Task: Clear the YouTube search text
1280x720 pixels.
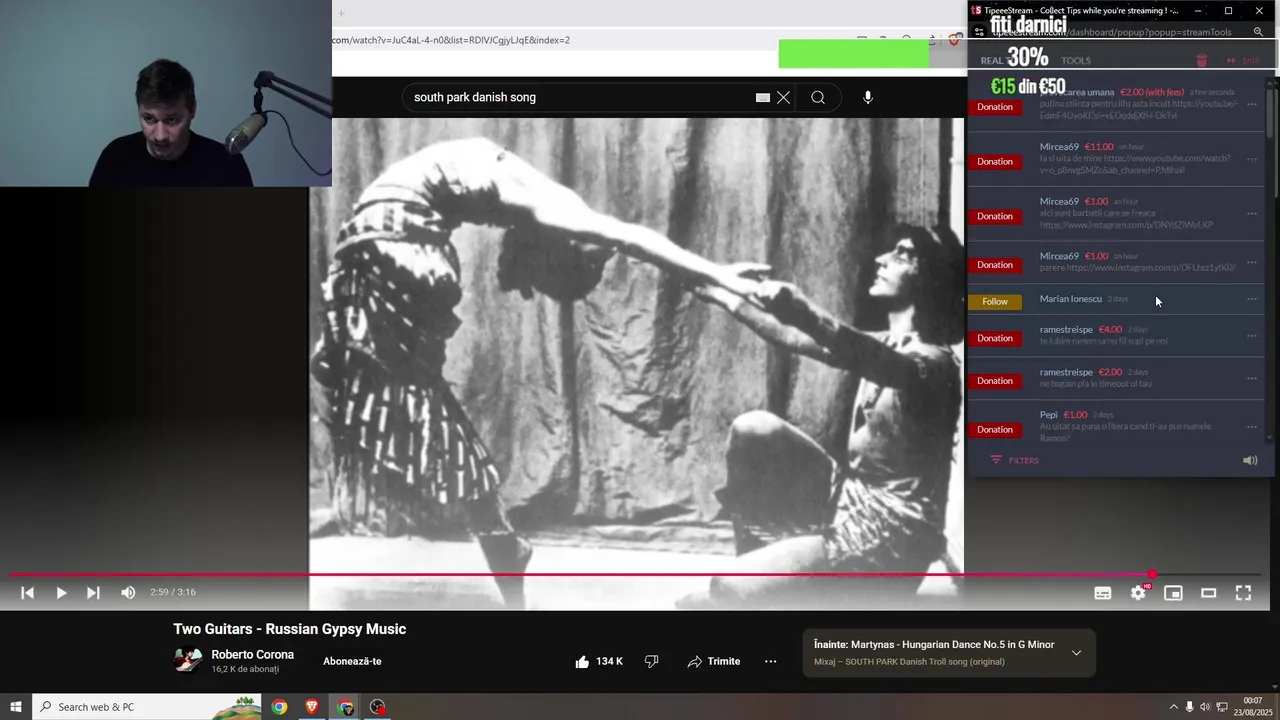Action: 783,97
